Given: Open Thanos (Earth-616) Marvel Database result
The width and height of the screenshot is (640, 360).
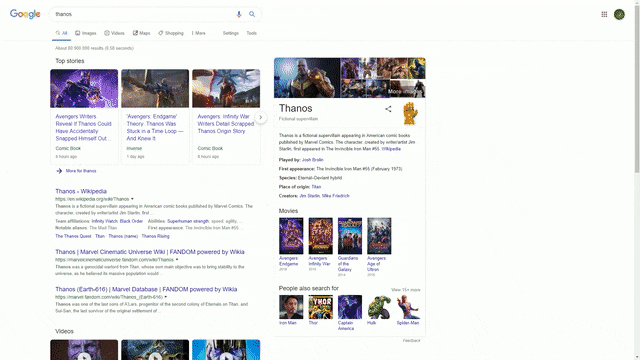Looking at the screenshot, I should point(146,289).
